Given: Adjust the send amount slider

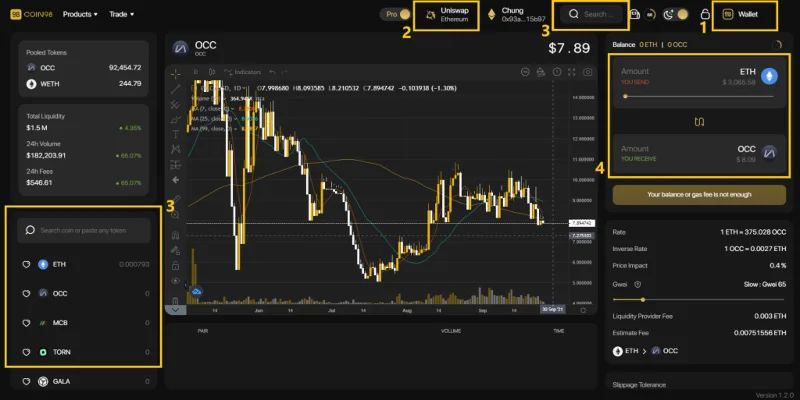Looking at the screenshot, I should 699,96.
